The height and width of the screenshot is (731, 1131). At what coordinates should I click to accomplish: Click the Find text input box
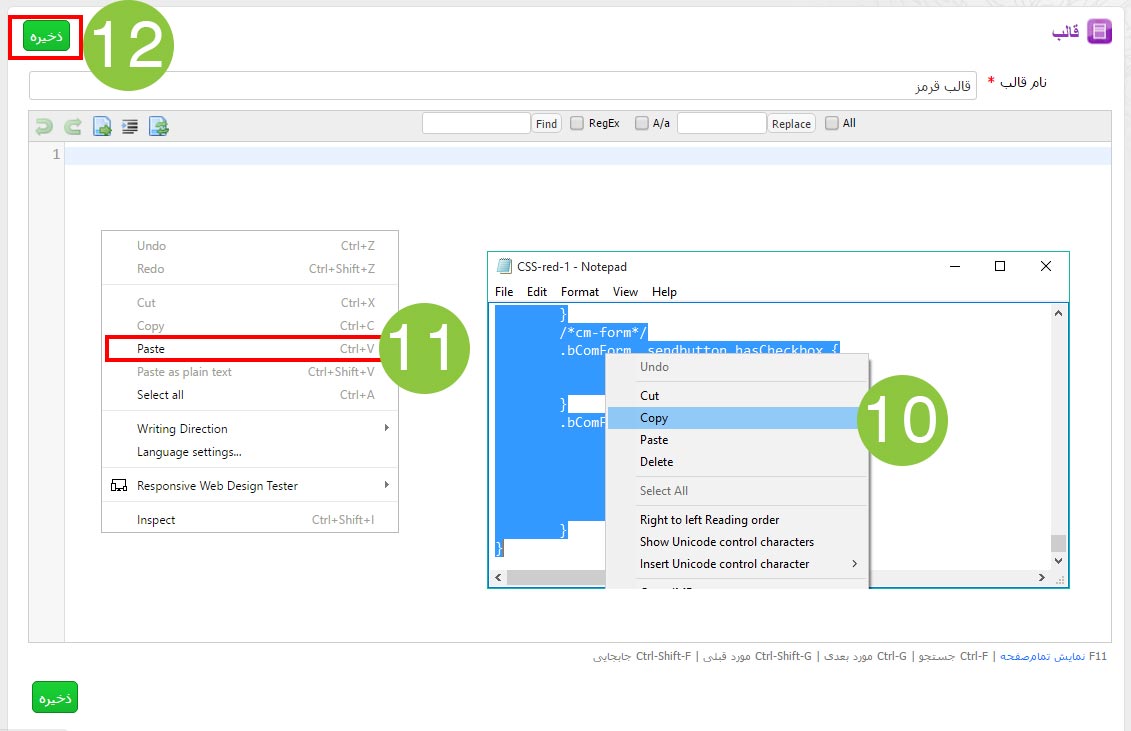tap(476, 123)
